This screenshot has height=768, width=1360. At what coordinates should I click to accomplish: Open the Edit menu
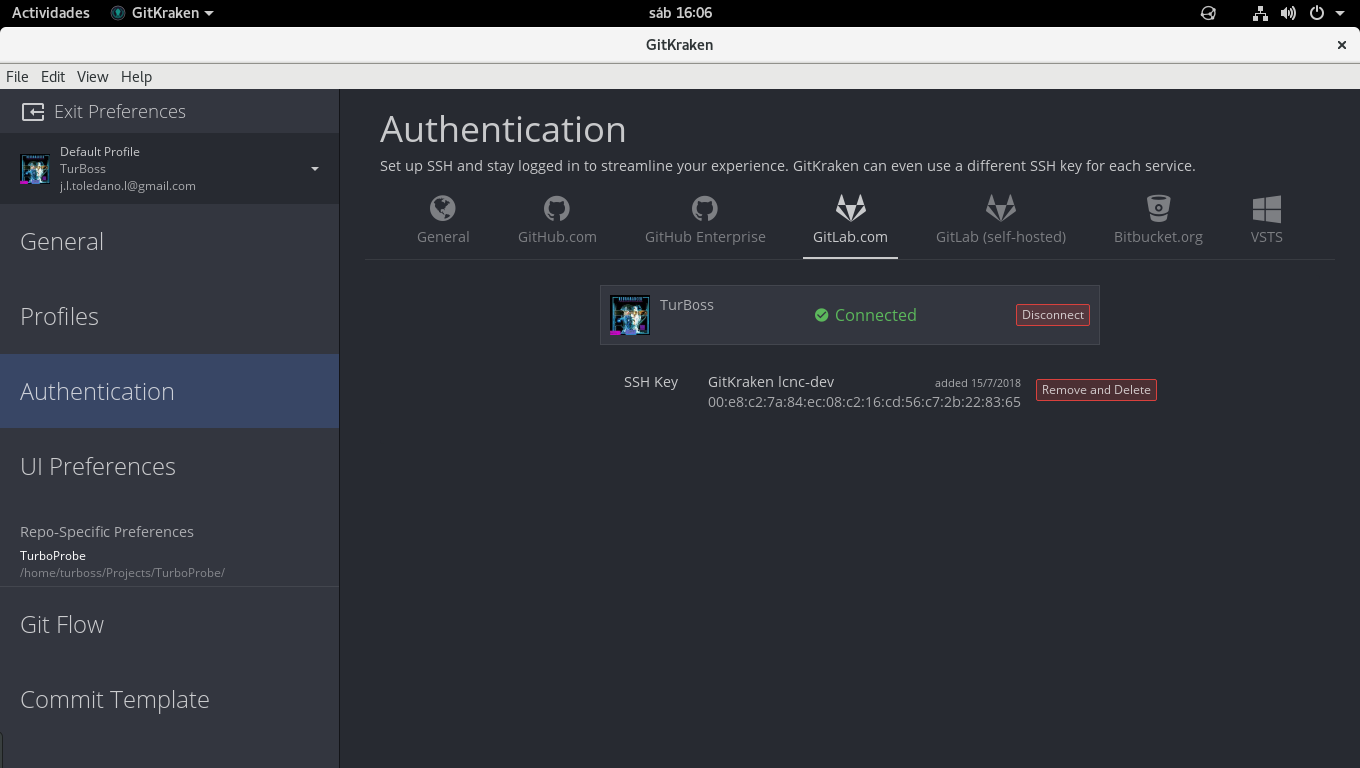(53, 77)
